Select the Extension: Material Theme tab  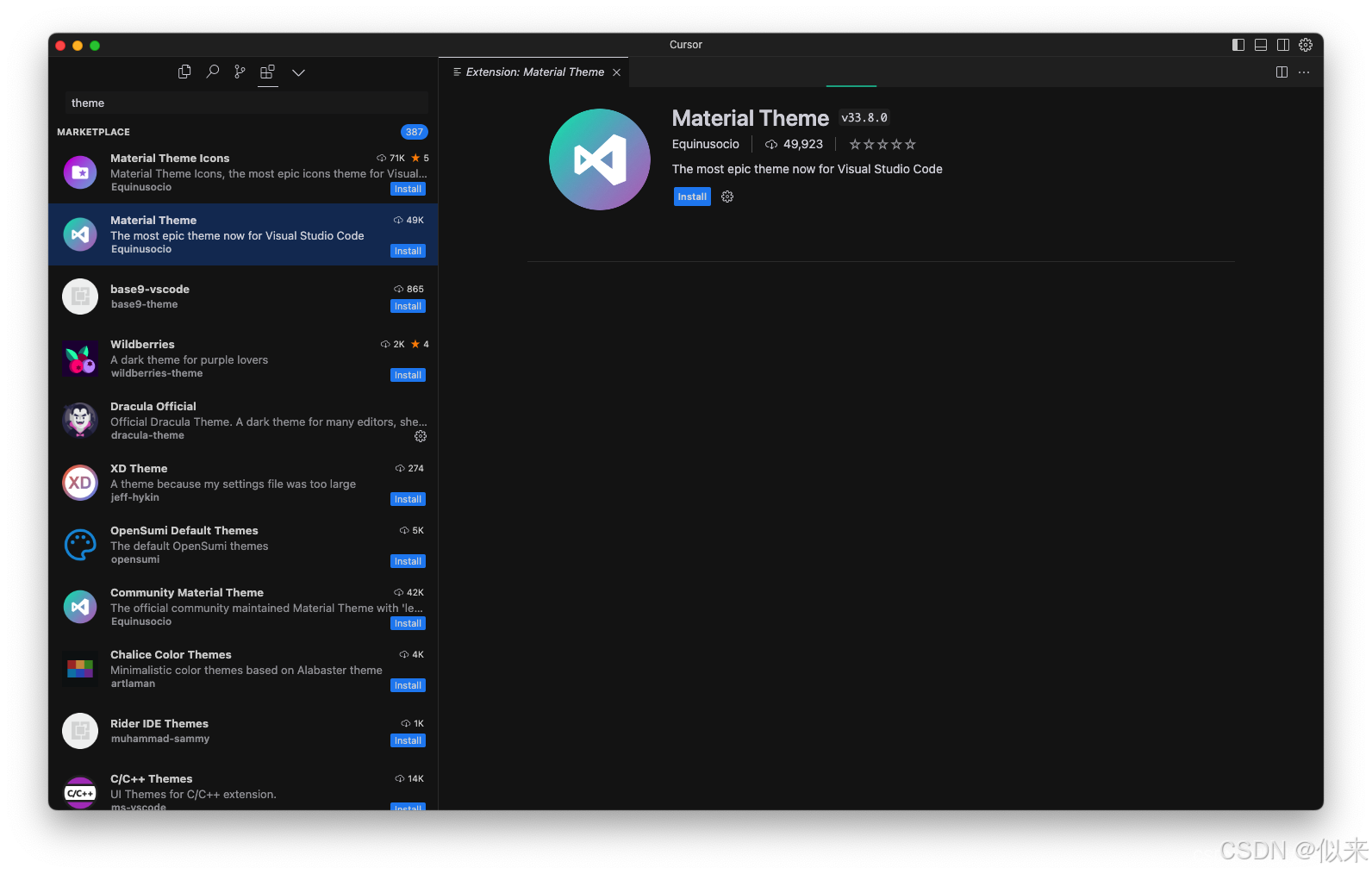click(533, 72)
